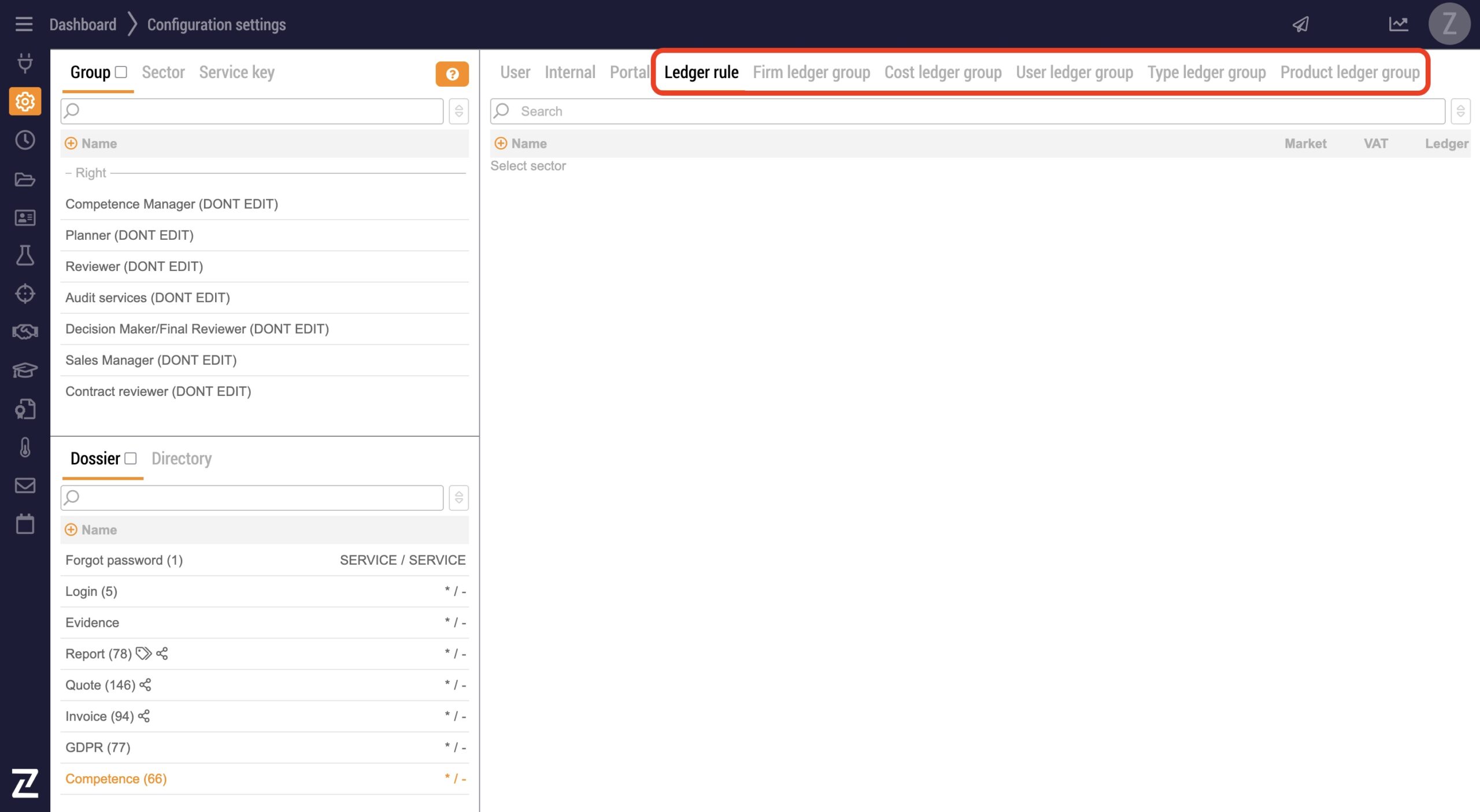The image size is (1480, 812).
Task: Click the handshake sidebar icon
Action: [25, 332]
